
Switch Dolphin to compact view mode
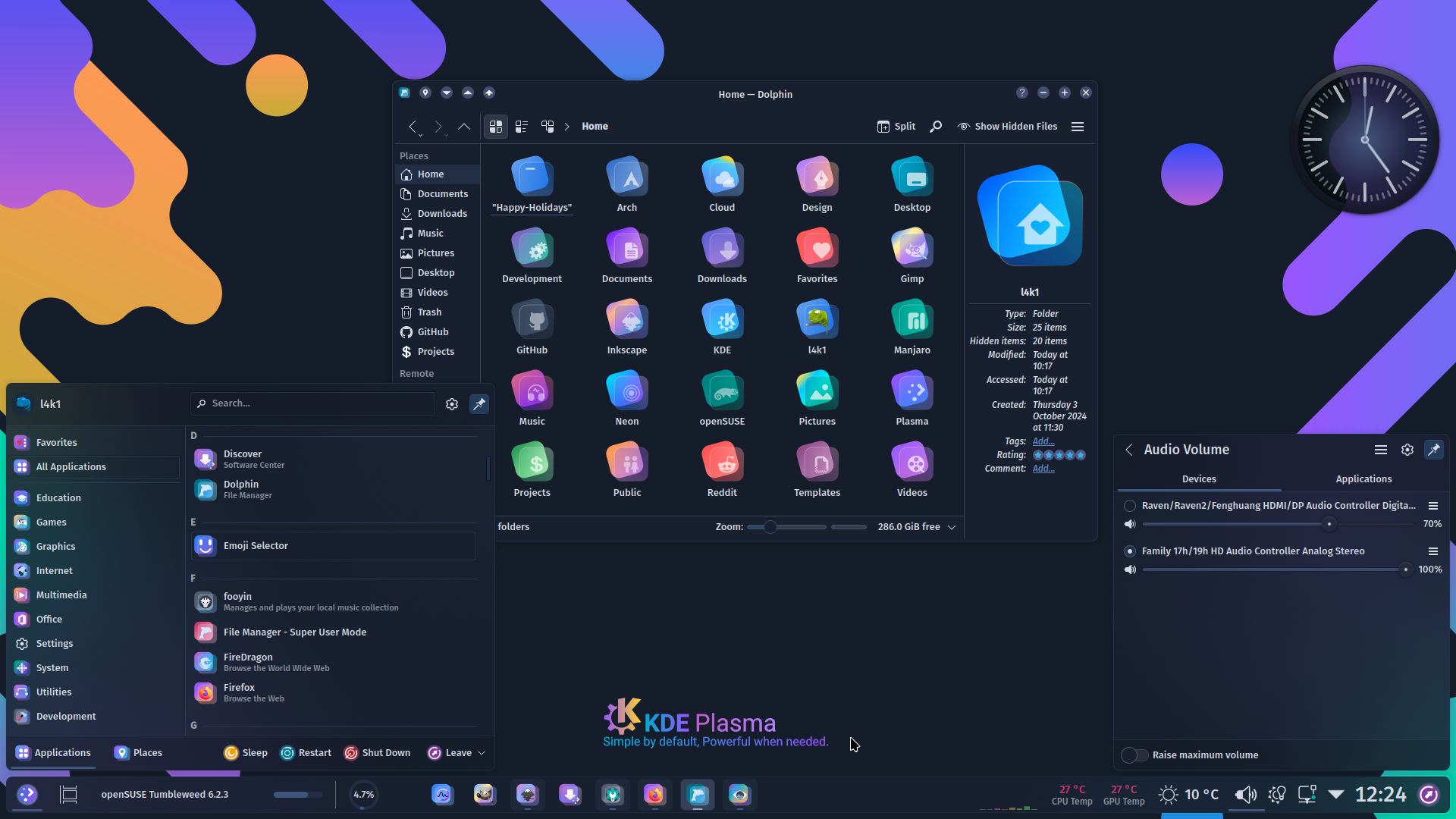coord(522,127)
